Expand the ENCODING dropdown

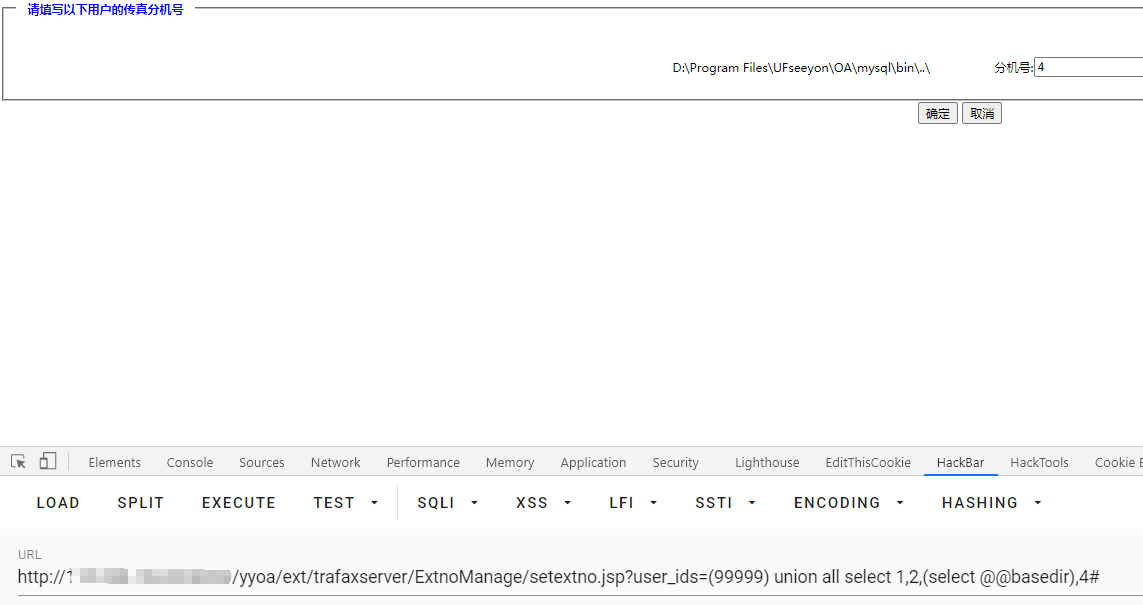tap(849, 503)
